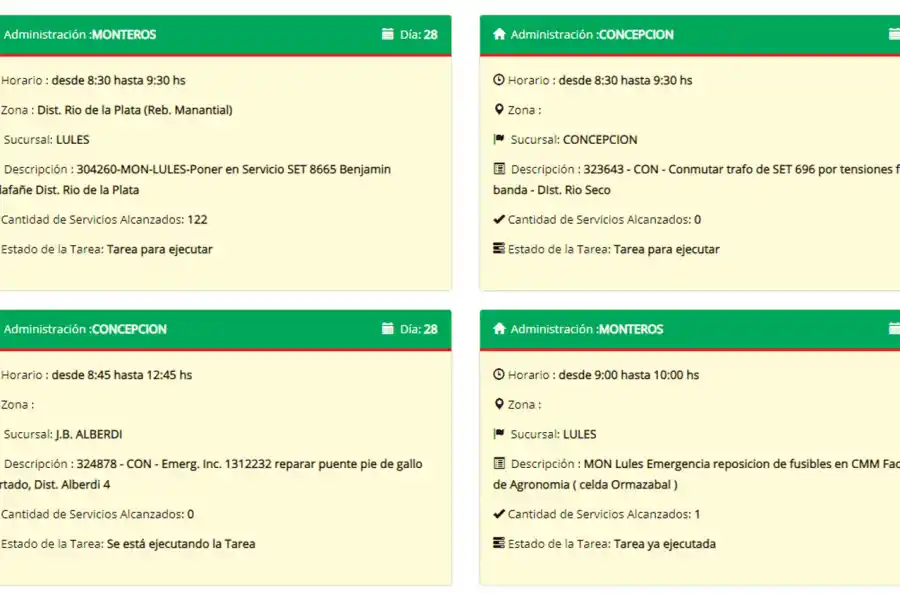Screen dimensions: 900x600
Task: Click the clock icon in the top-right CONCEPCION card
Action: (x=499, y=80)
